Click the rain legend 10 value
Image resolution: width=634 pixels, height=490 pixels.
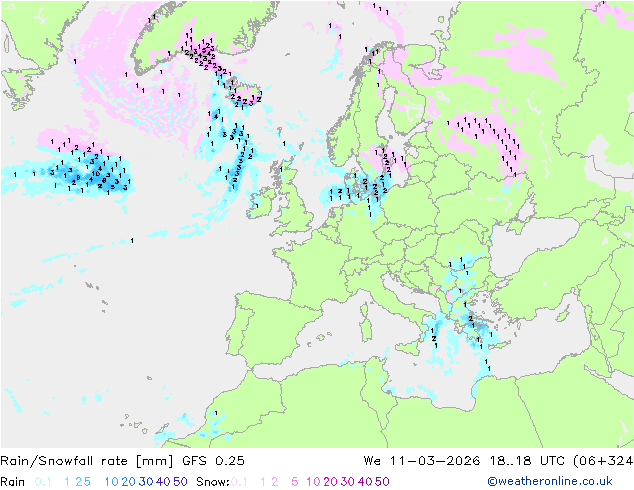112,482
